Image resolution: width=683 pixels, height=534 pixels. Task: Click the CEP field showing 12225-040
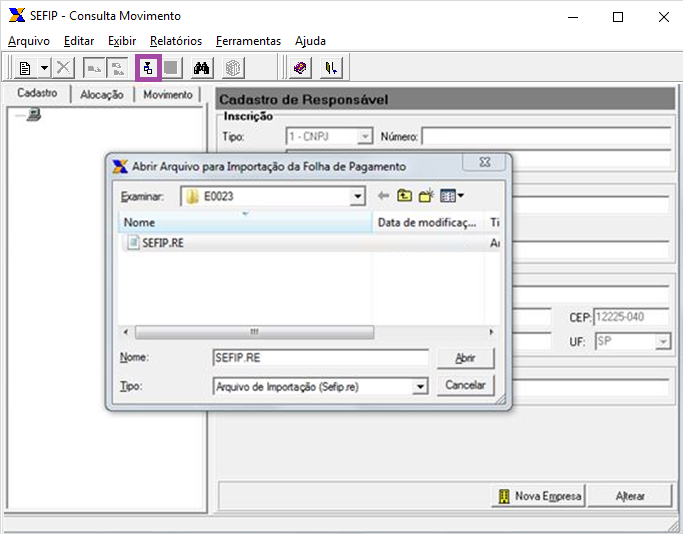point(631,317)
